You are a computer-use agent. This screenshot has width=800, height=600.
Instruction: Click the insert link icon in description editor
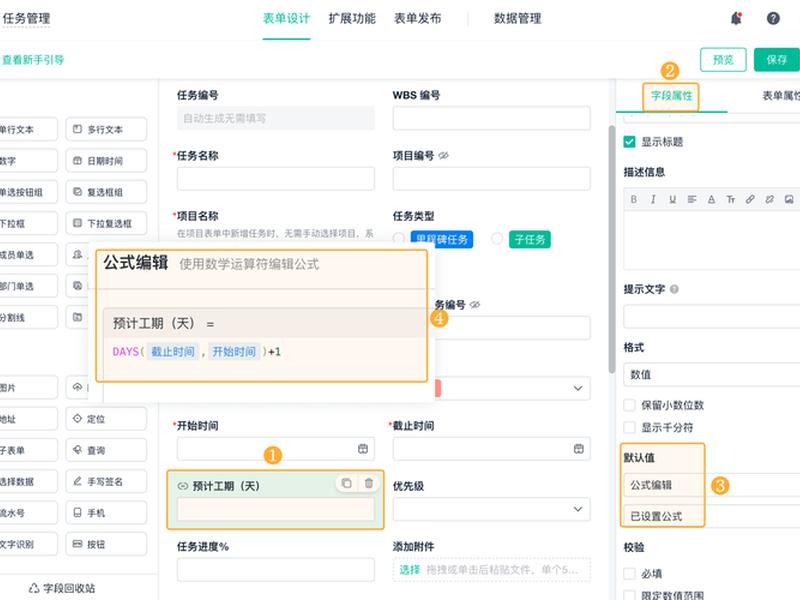pyautogui.click(x=750, y=199)
